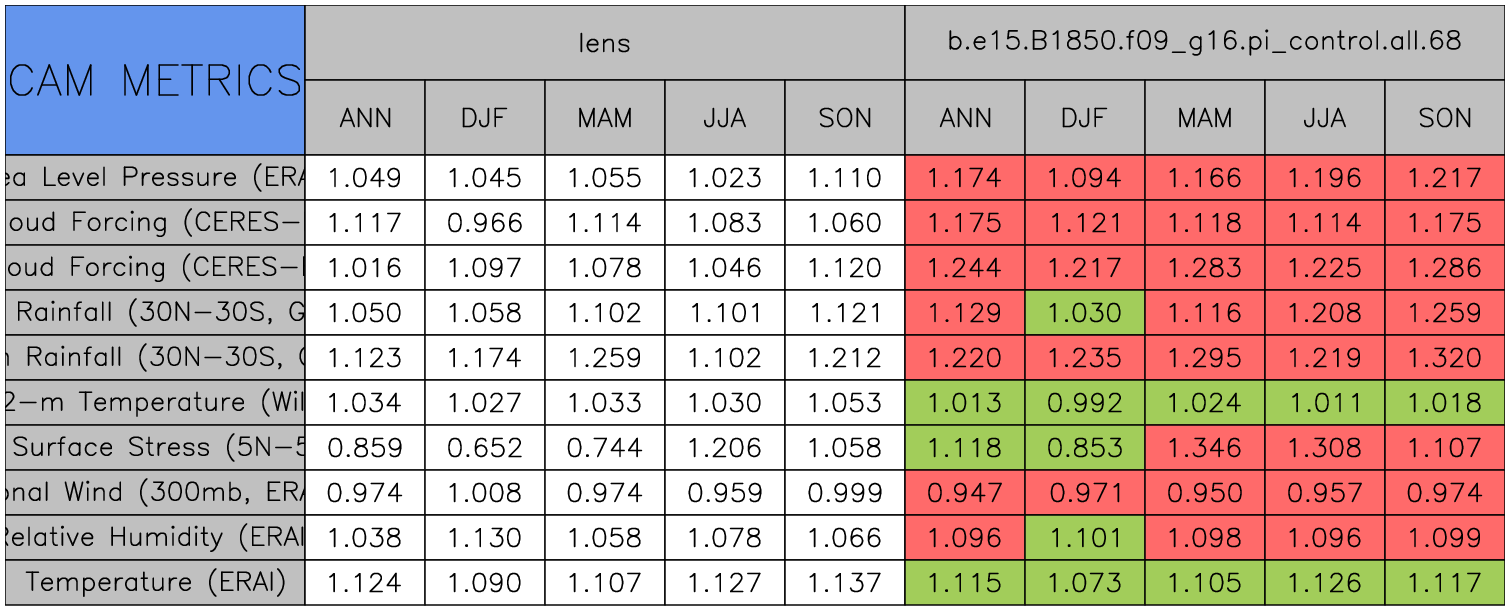Select the Surface Stress row label
Viewport: 1510px width, 611px height.
154,448
